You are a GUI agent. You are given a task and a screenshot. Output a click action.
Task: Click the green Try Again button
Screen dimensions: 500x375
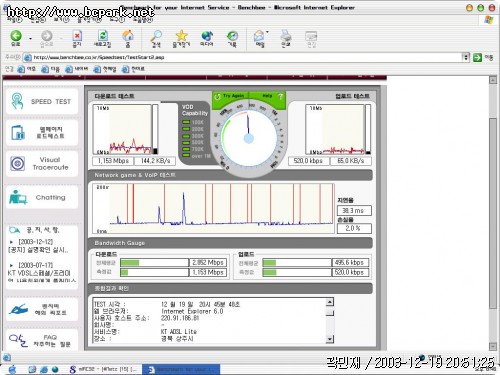tap(230, 96)
